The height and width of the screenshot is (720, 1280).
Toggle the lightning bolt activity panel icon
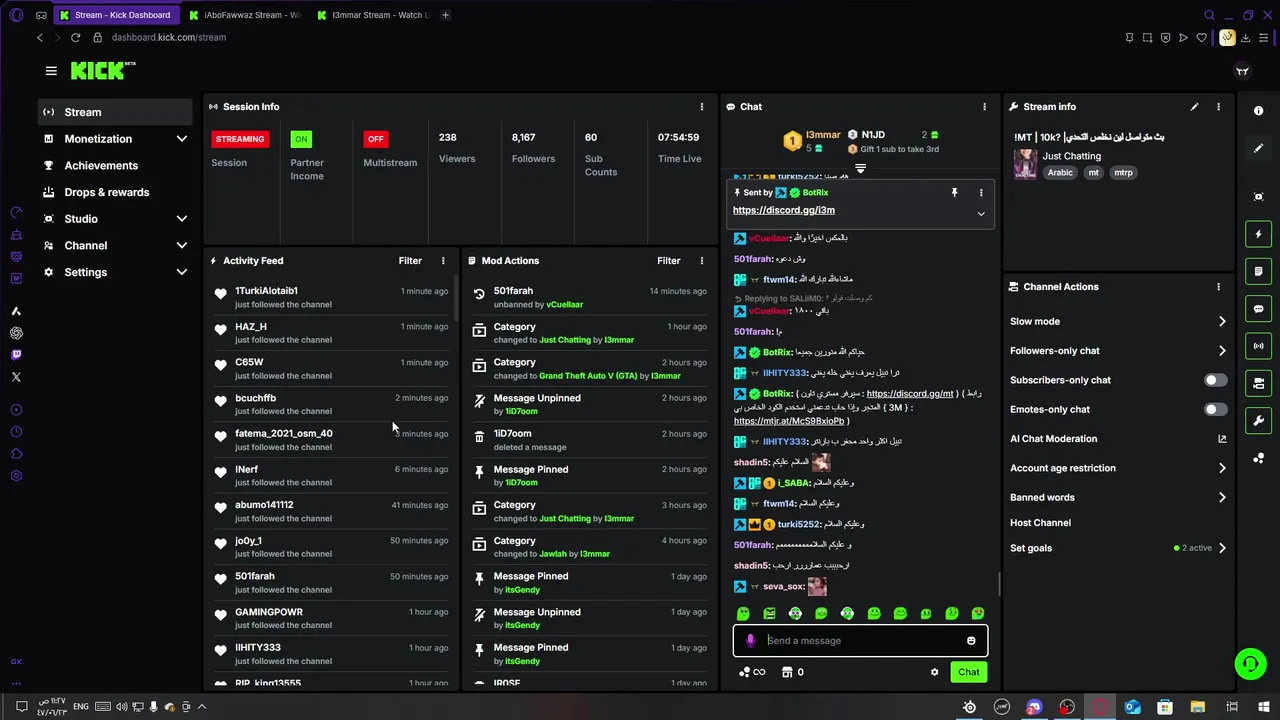pyautogui.click(x=1259, y=234)
